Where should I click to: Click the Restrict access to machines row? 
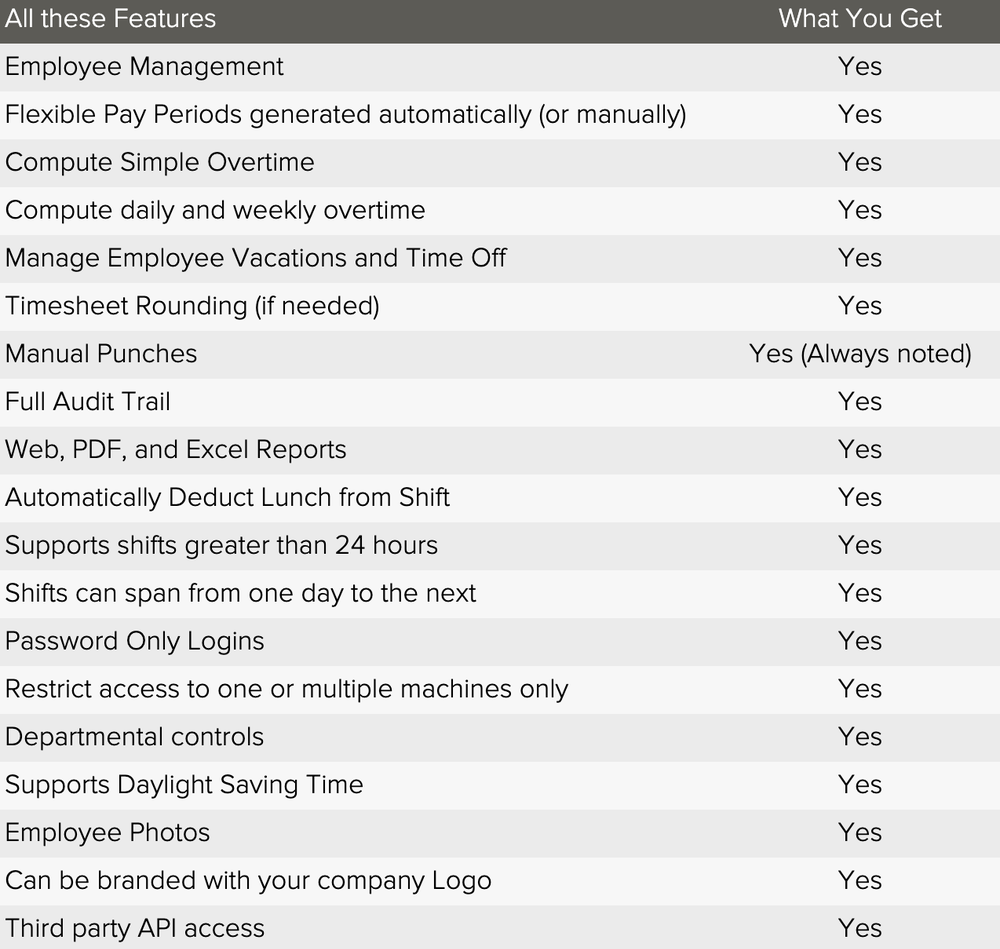coord(500,689)
